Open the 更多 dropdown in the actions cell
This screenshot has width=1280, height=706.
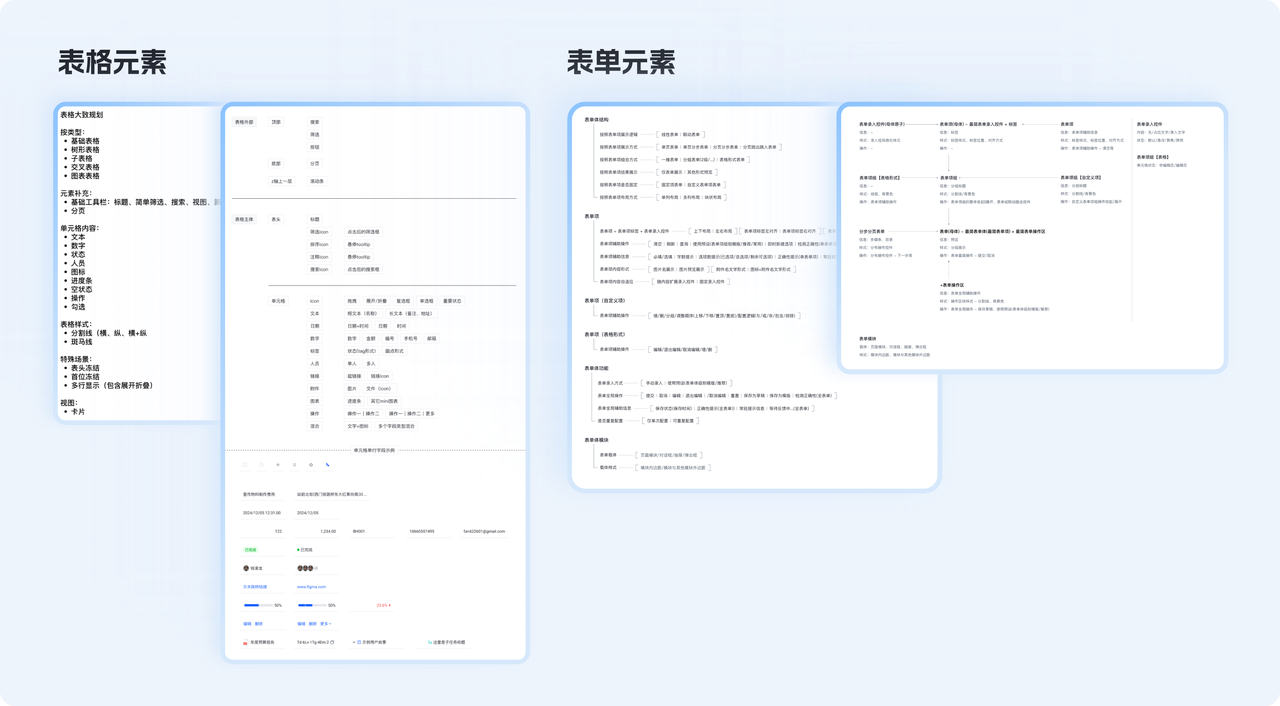[327, 624]
